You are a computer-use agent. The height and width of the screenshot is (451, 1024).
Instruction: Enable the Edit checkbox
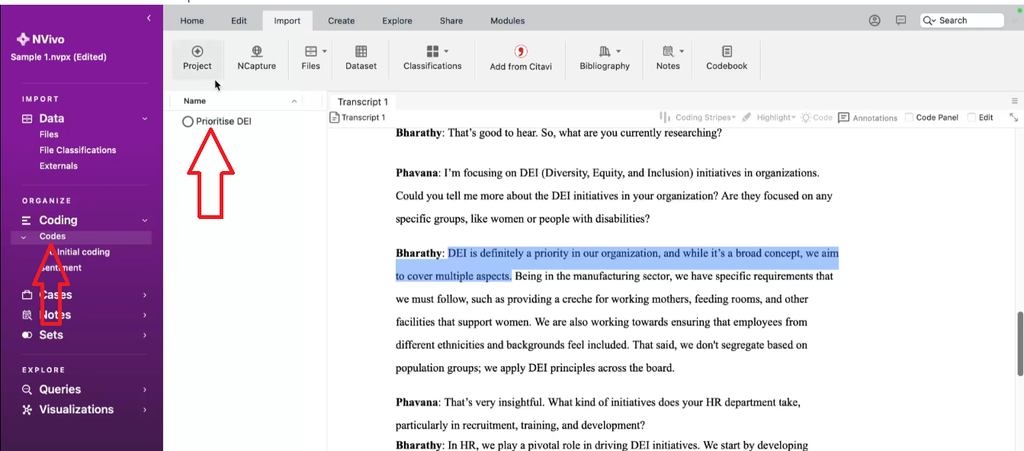click(972, 117)
